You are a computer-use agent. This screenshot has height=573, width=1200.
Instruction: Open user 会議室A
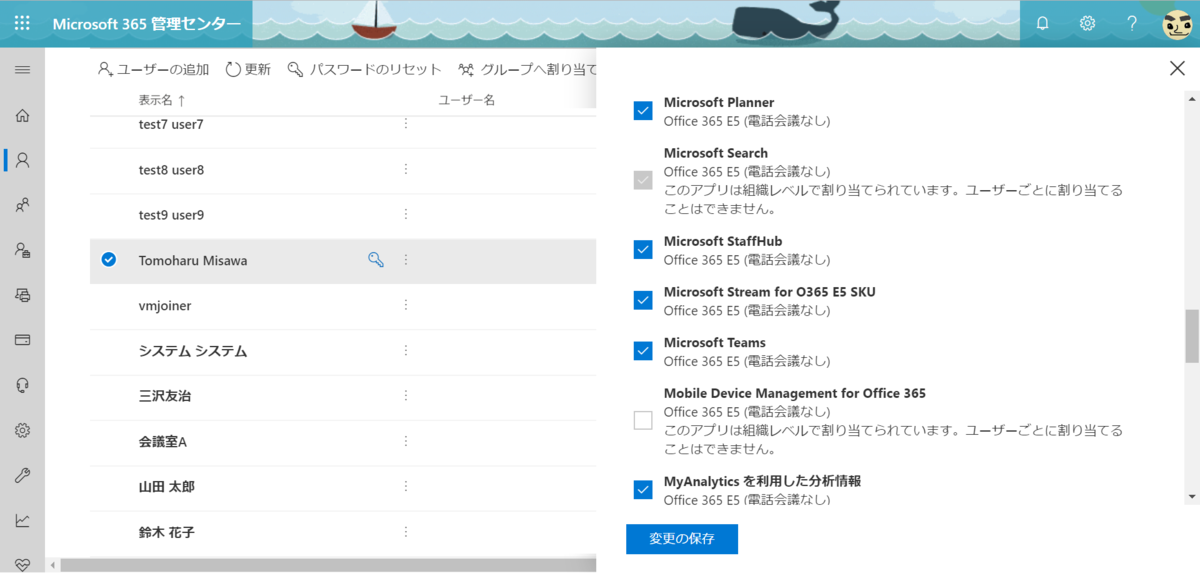click(163, 441)
